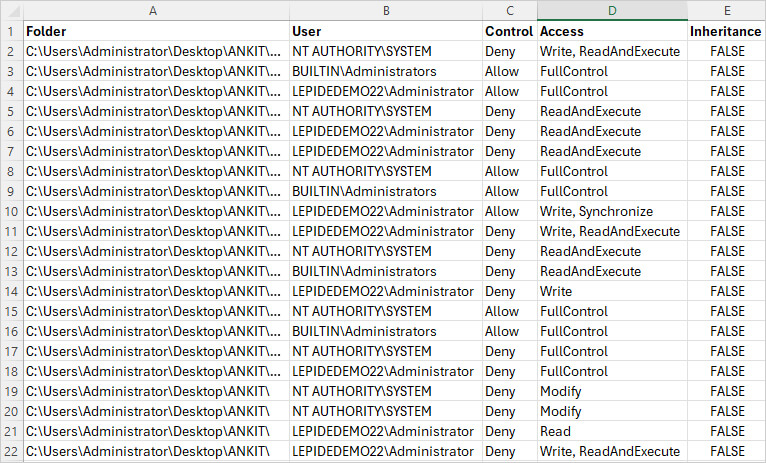
Task: Select column B header
Action: [x=386, y=11]
